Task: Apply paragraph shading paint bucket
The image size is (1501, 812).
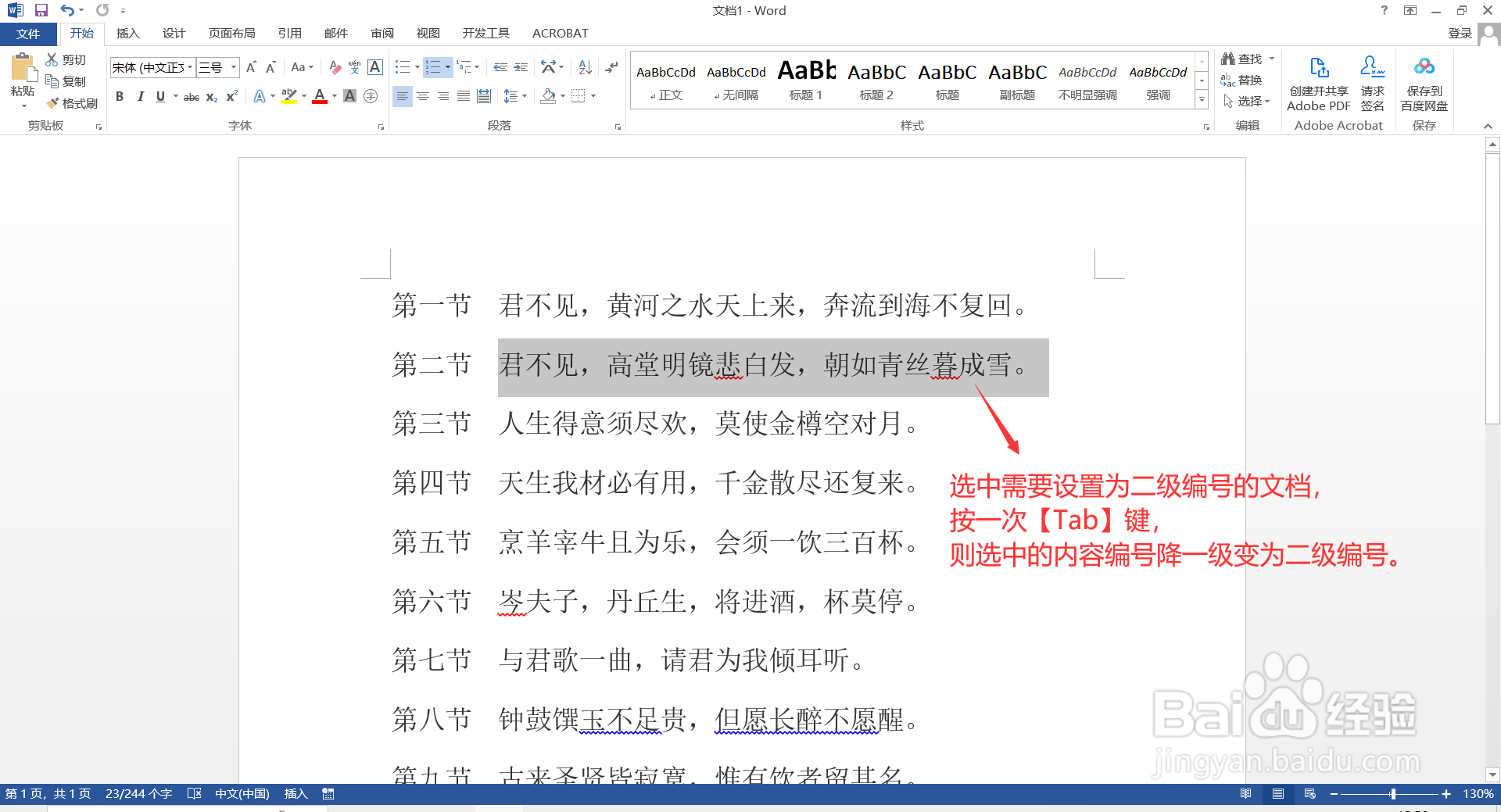Action: point(548,96)
